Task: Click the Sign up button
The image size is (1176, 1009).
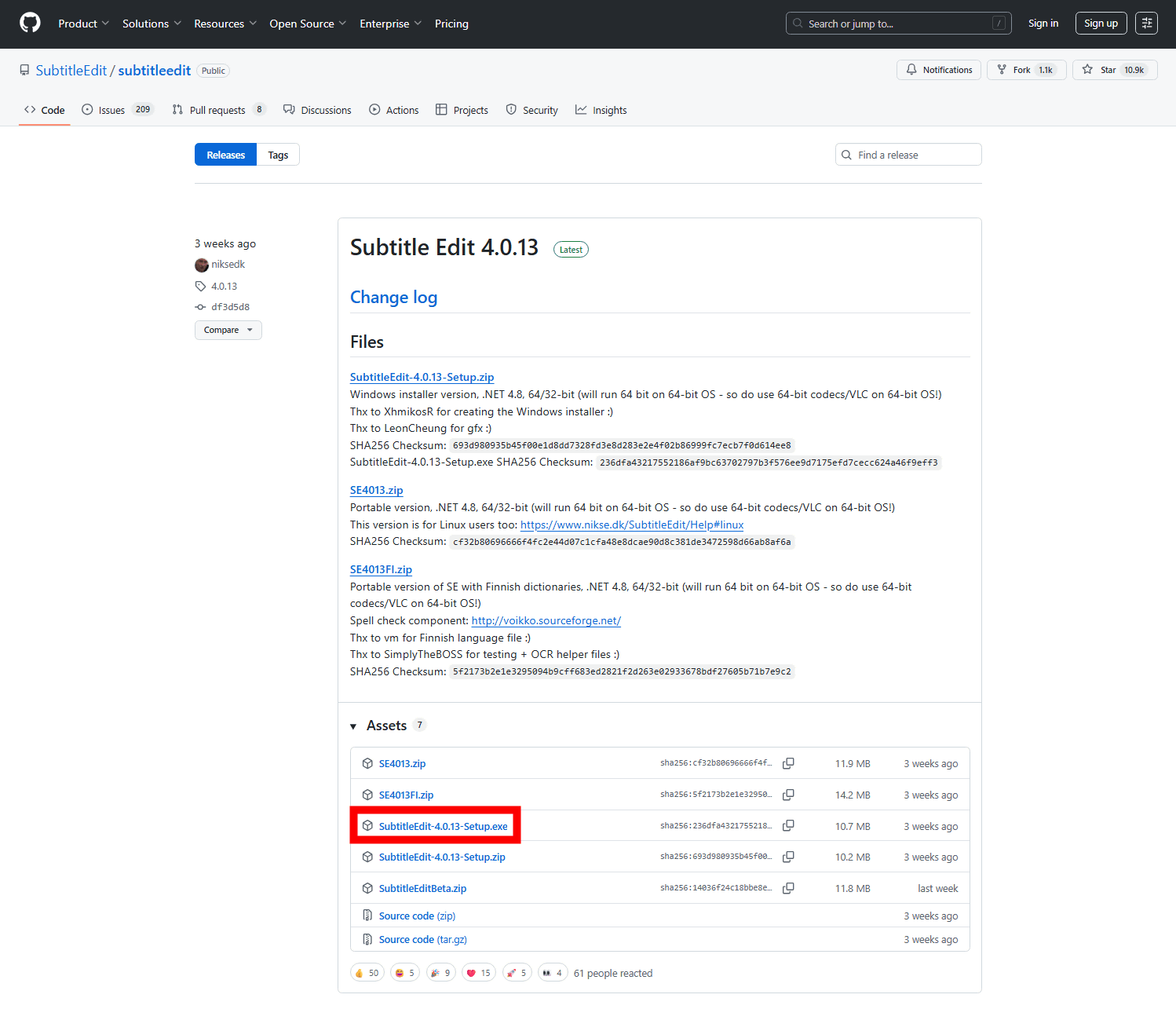Action: [1101, 24]
